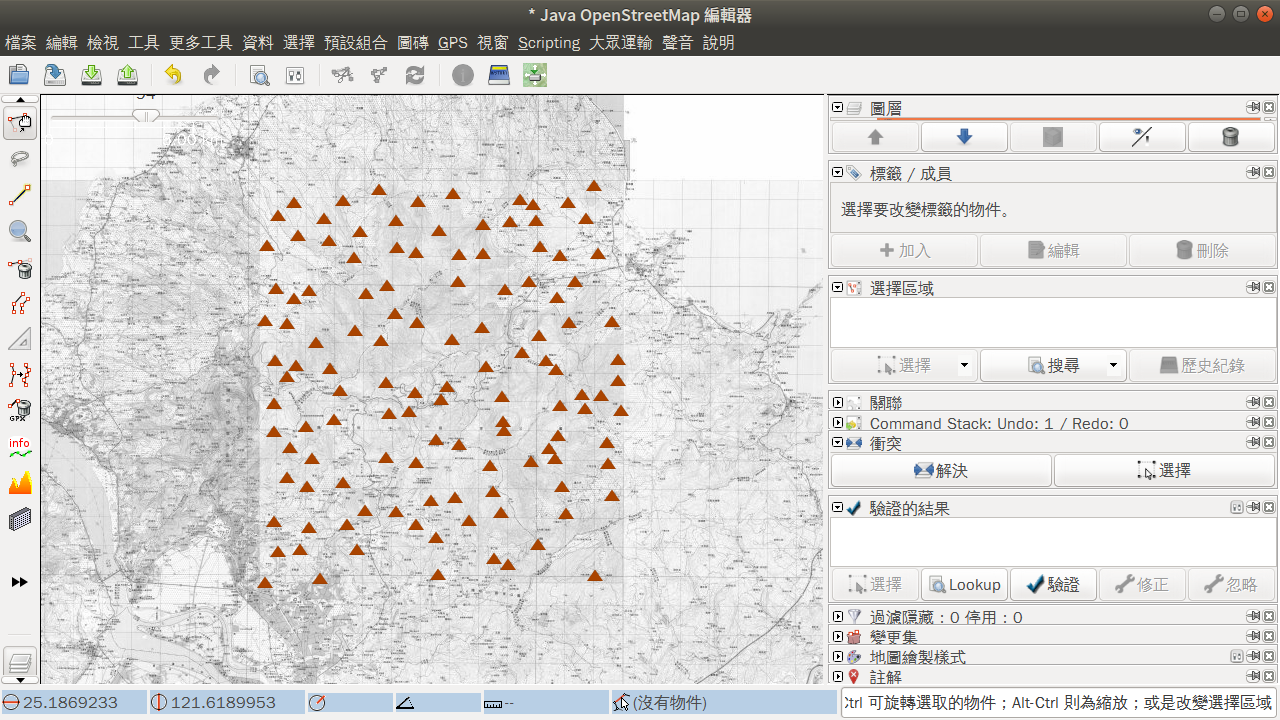
Task: Toggle the info elevation profile panel
Action: coord(19,447)
